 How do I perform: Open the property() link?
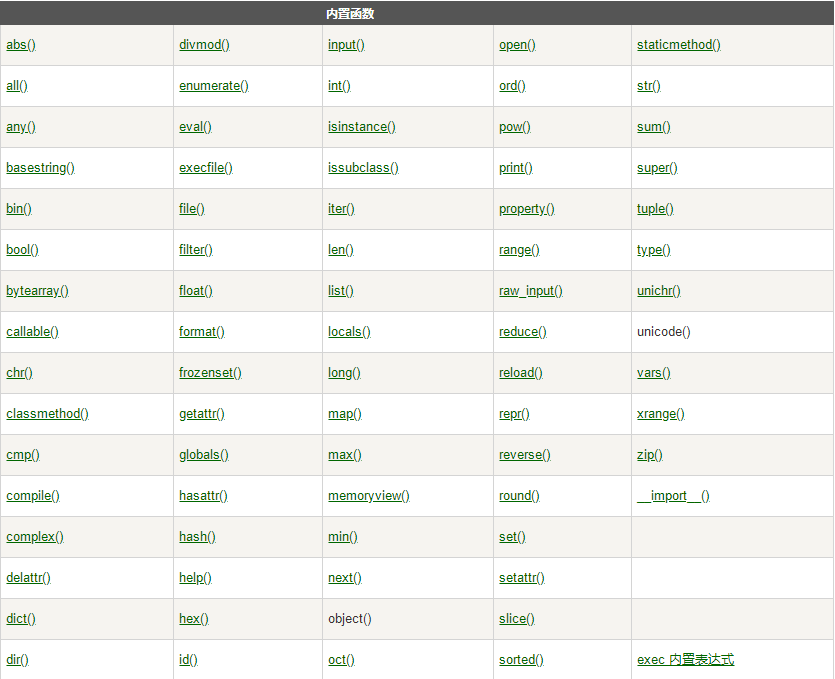point(527,209)
